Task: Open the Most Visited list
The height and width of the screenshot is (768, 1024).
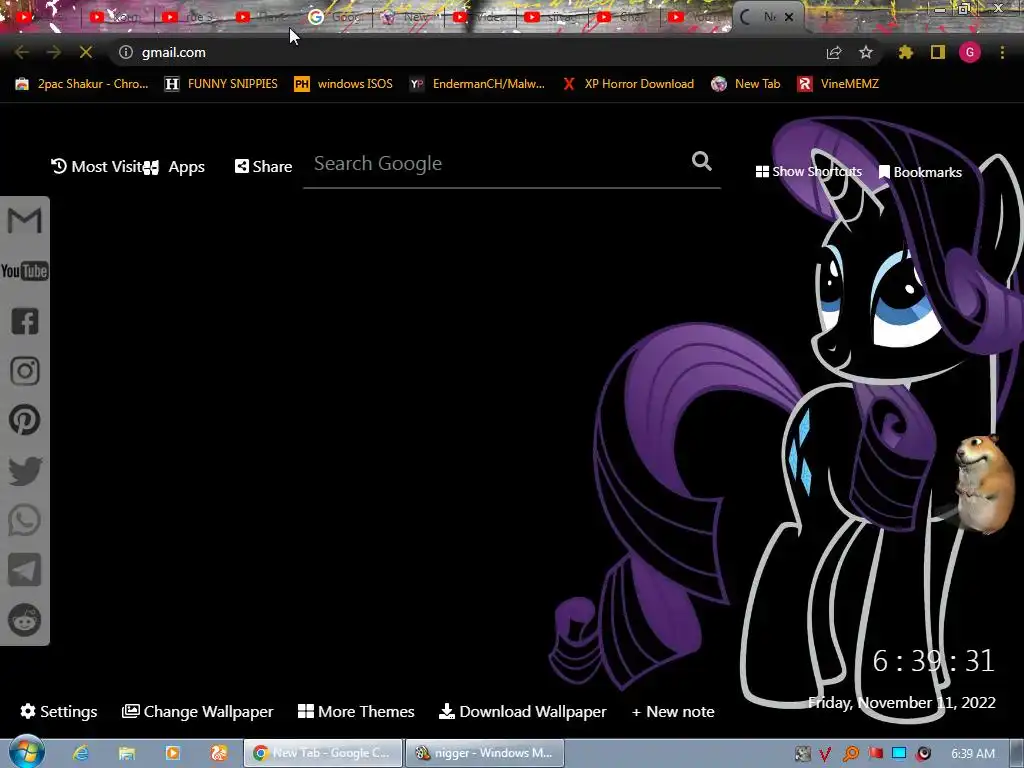Action: [x=98, y=167]
